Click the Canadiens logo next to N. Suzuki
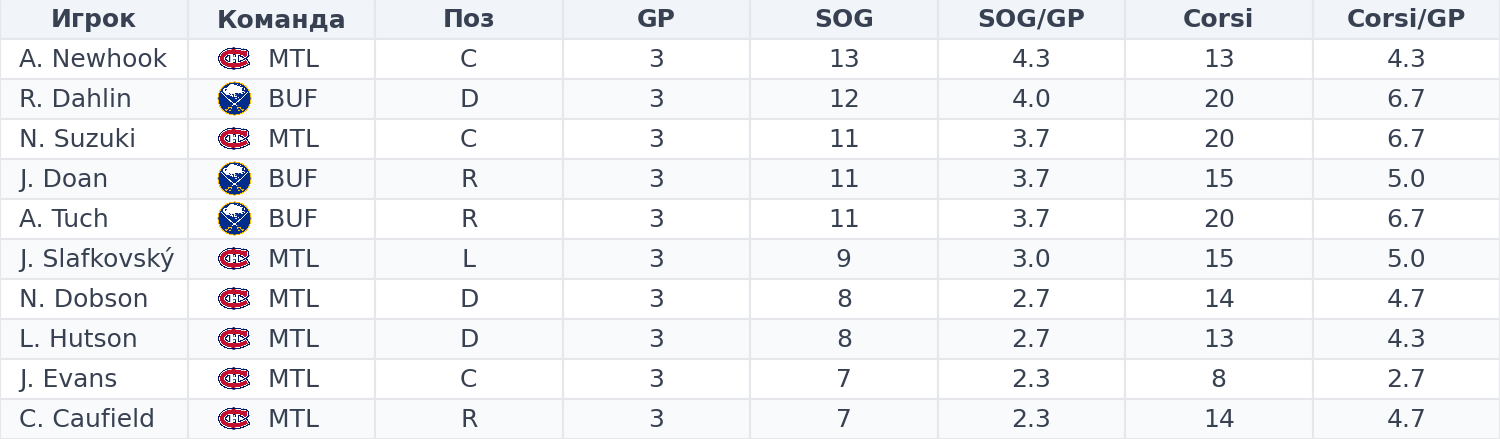The image size is (1500, 439). (x=234, y=139)
